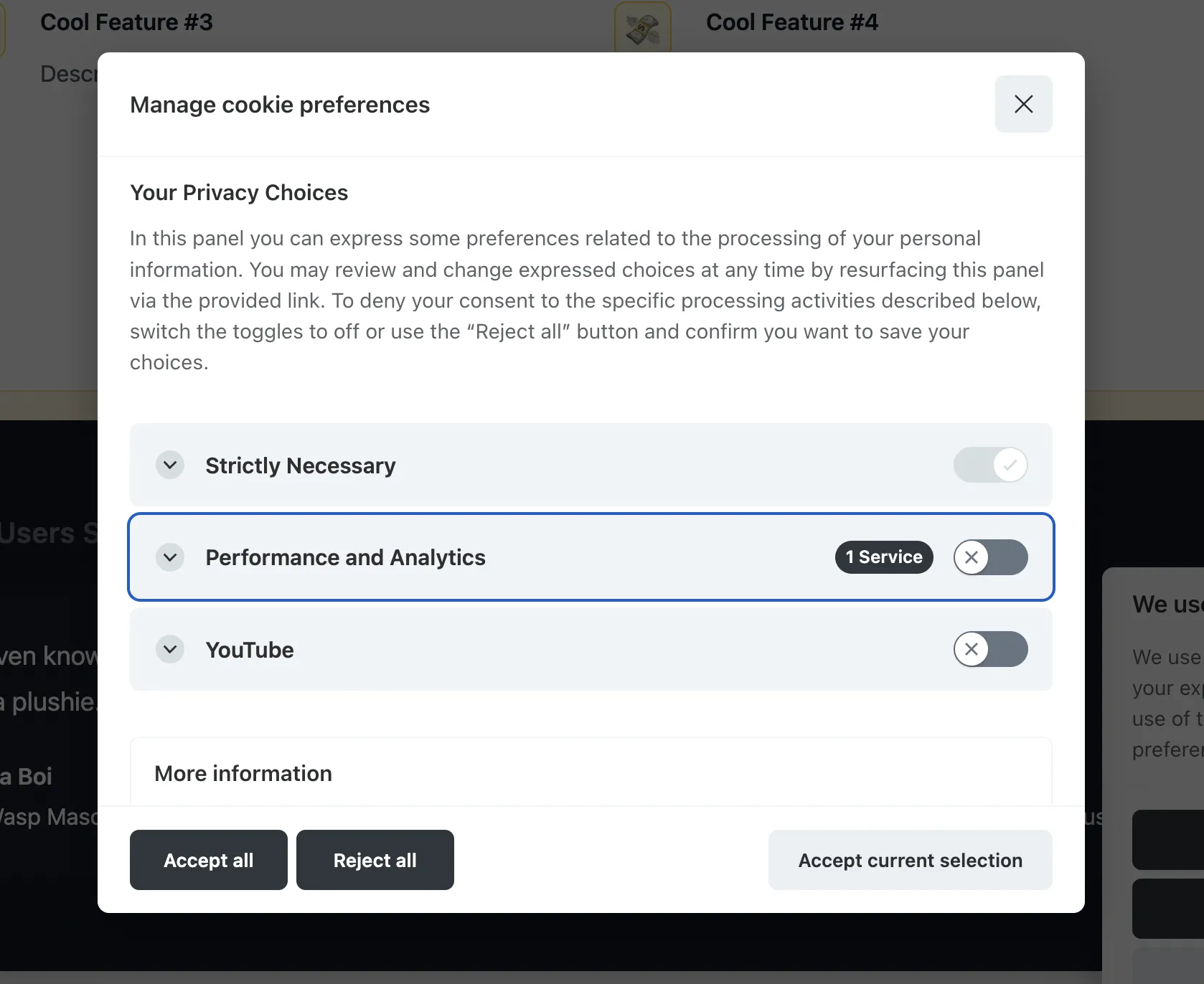Image resolution: width=1204 pixels, height=984 pixels.
Task: Click the 1 Service badge
Action: click(x=883, y=557)
